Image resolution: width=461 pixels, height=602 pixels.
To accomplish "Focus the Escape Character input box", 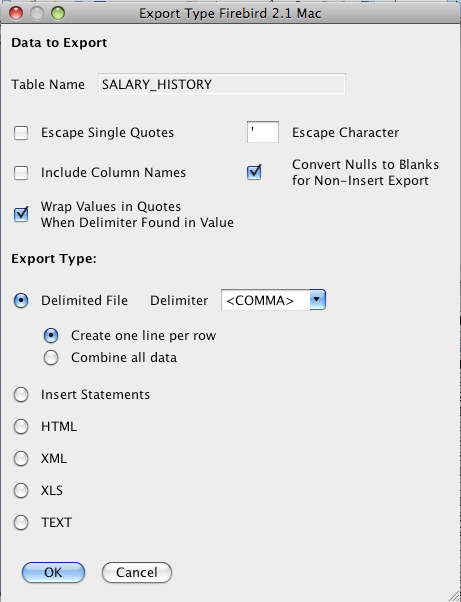I will pyautogui.click(x=263, y=132).
